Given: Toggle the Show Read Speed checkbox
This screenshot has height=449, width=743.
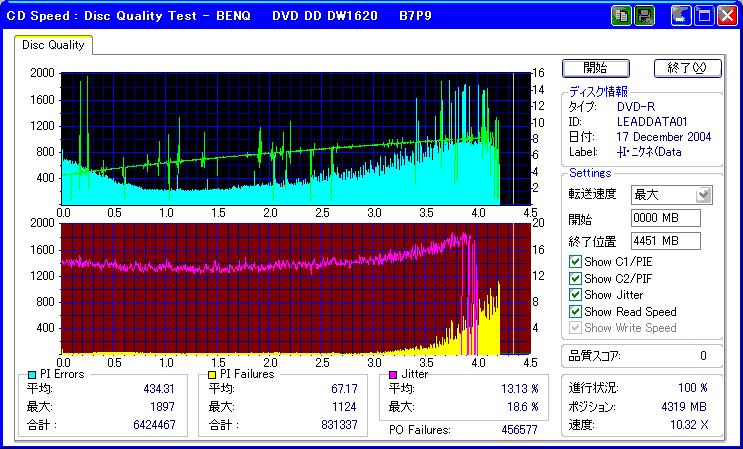Looking at the screenshot, I should [575, 312].
